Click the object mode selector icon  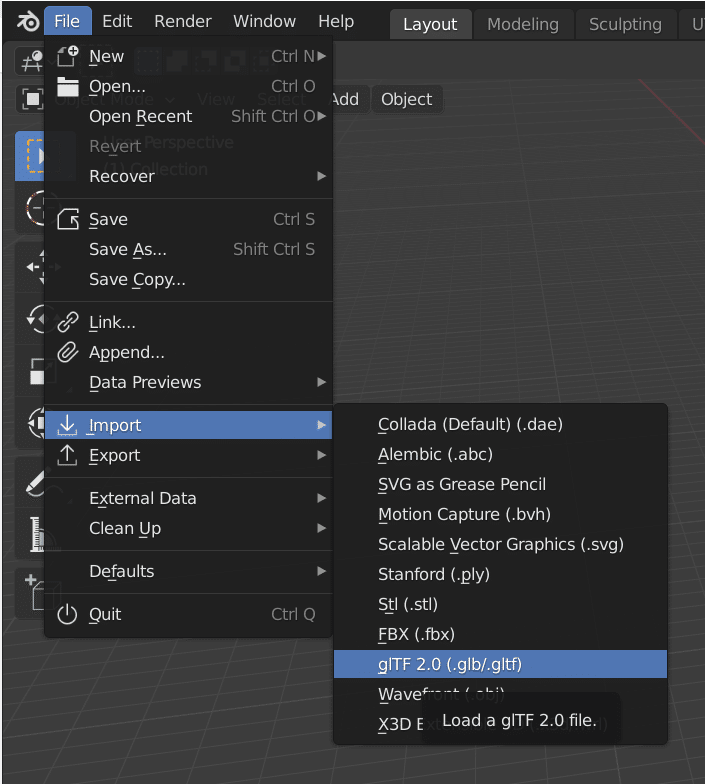click(32, 98)
